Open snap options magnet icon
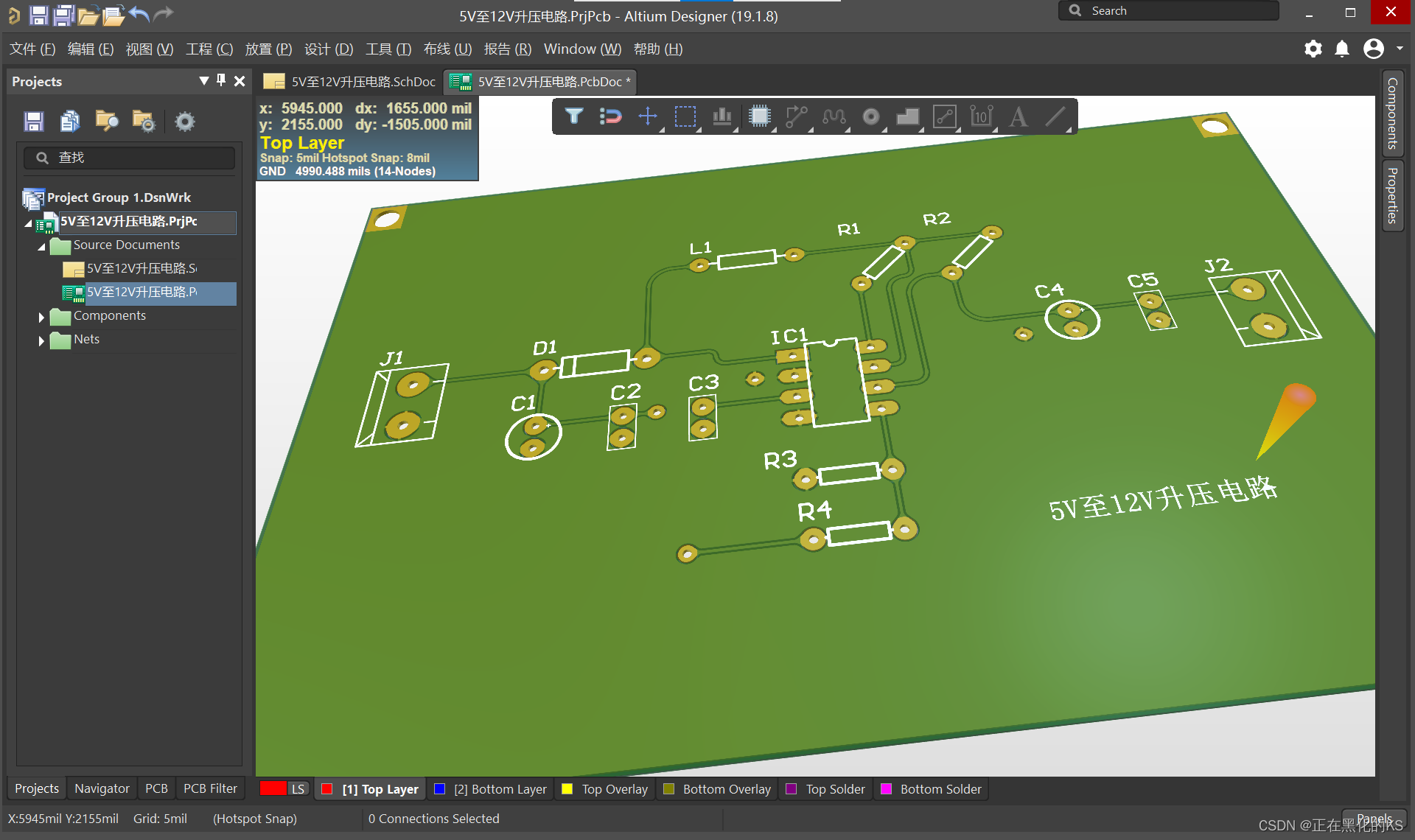This screenshot has height=840, width=1415. (x=610, y=116)
